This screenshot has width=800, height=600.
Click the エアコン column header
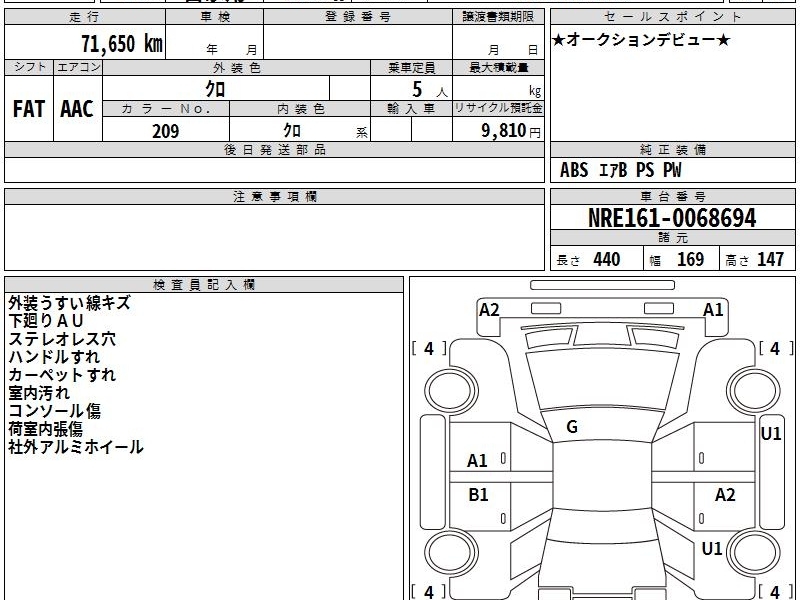tap(78, 67)
